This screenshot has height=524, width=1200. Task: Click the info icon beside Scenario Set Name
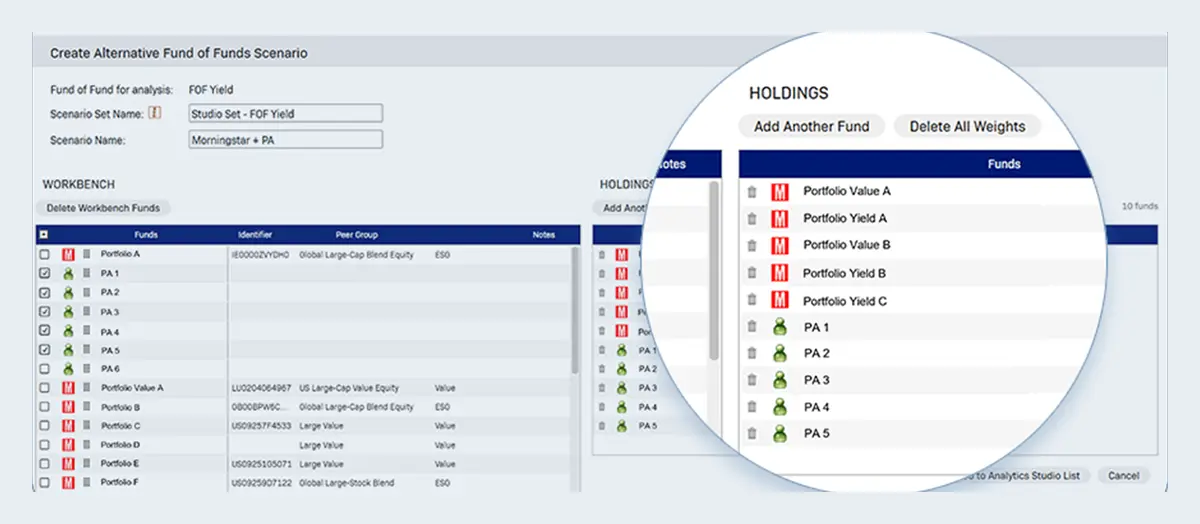pyautogui.click(x=155, y=113)
